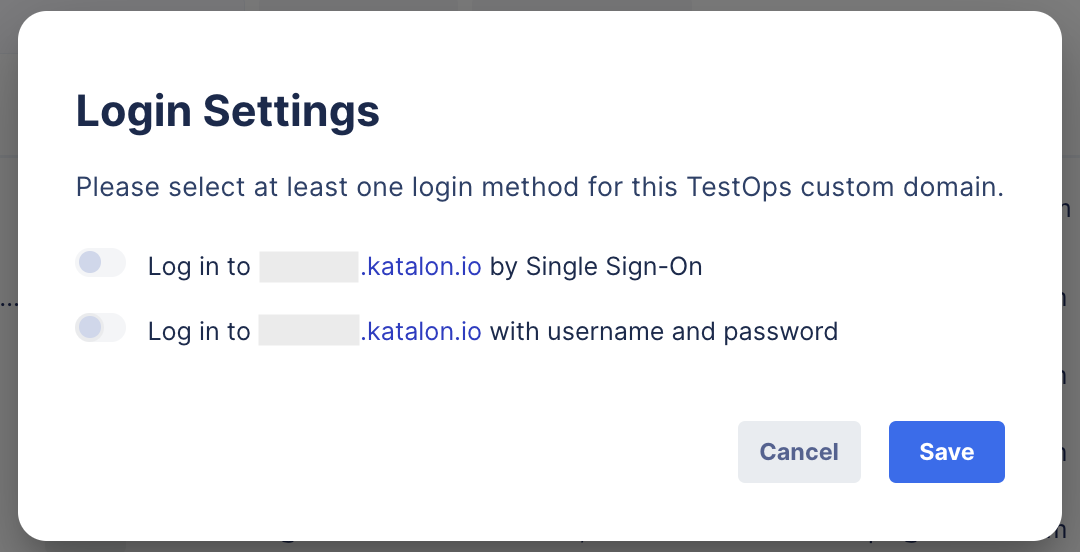1080x552 pixels.
Task: Enable the Single Sign-On login toggle
Action: coord(100,263)
